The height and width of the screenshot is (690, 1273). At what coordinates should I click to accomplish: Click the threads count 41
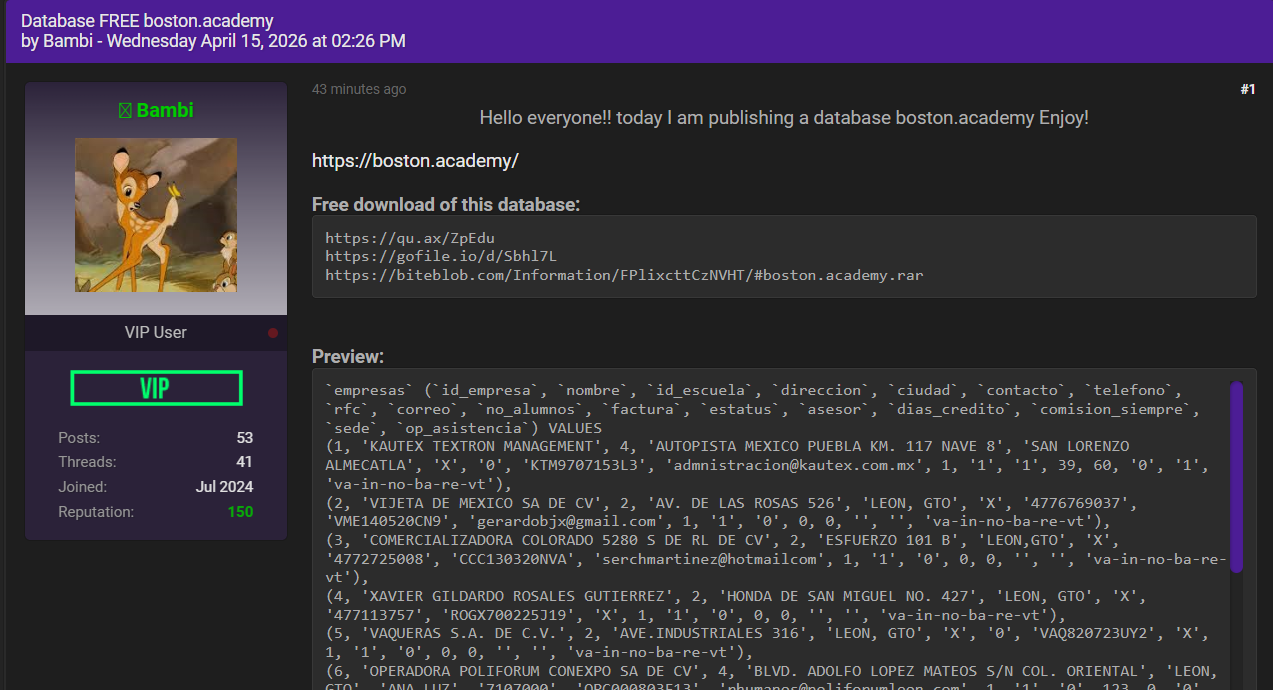coord(244,462)
